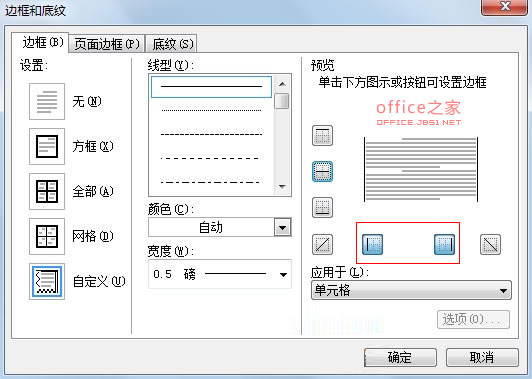Toggle the inside horizontal border button

tap(322, 171)
